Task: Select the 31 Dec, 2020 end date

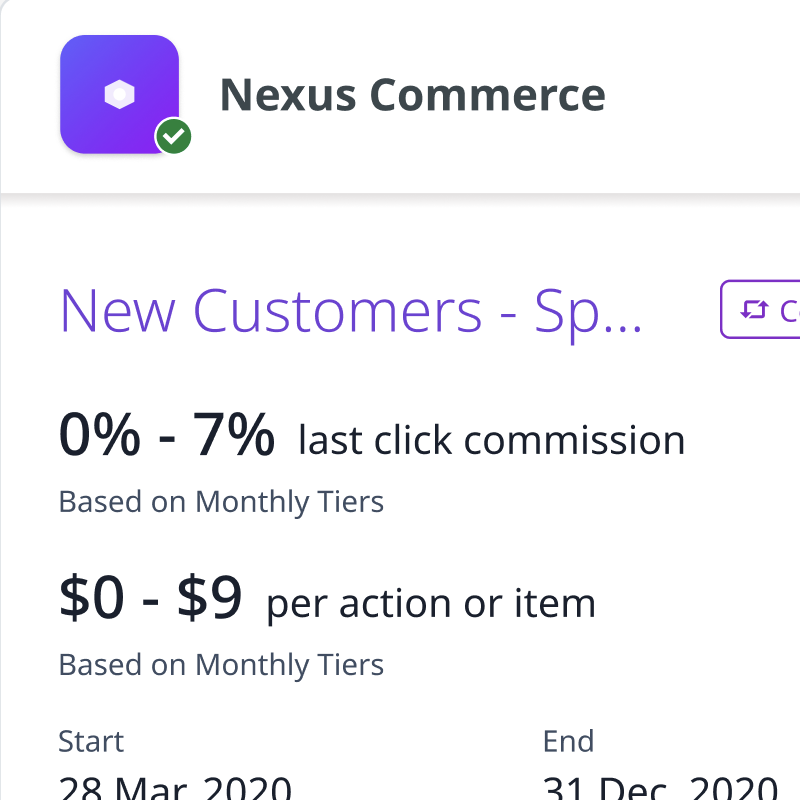Action: point(660,787)
